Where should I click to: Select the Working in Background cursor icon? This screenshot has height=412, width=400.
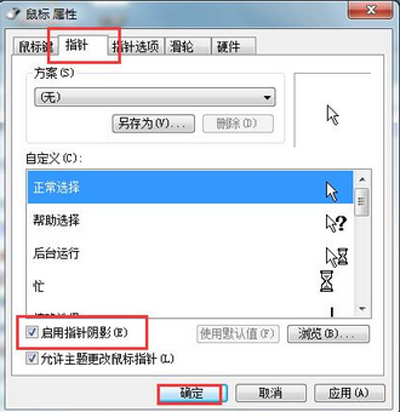[336, 257]
